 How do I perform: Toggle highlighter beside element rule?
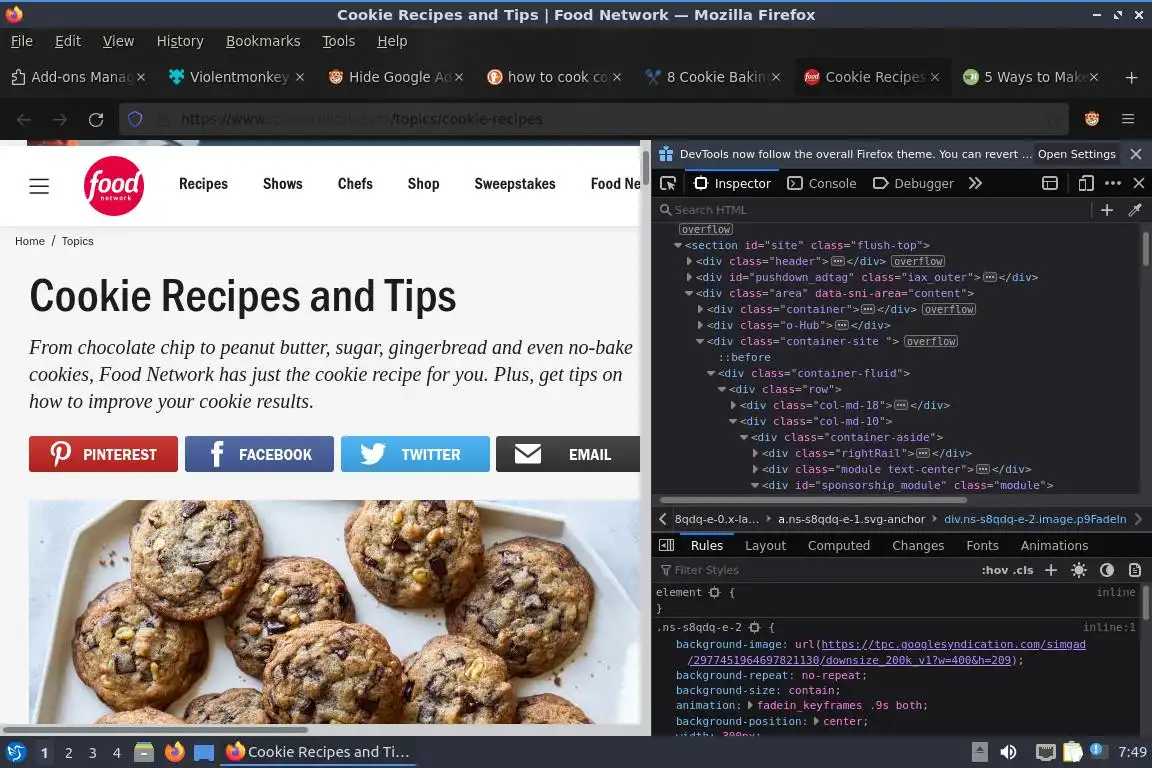[714, 592]
